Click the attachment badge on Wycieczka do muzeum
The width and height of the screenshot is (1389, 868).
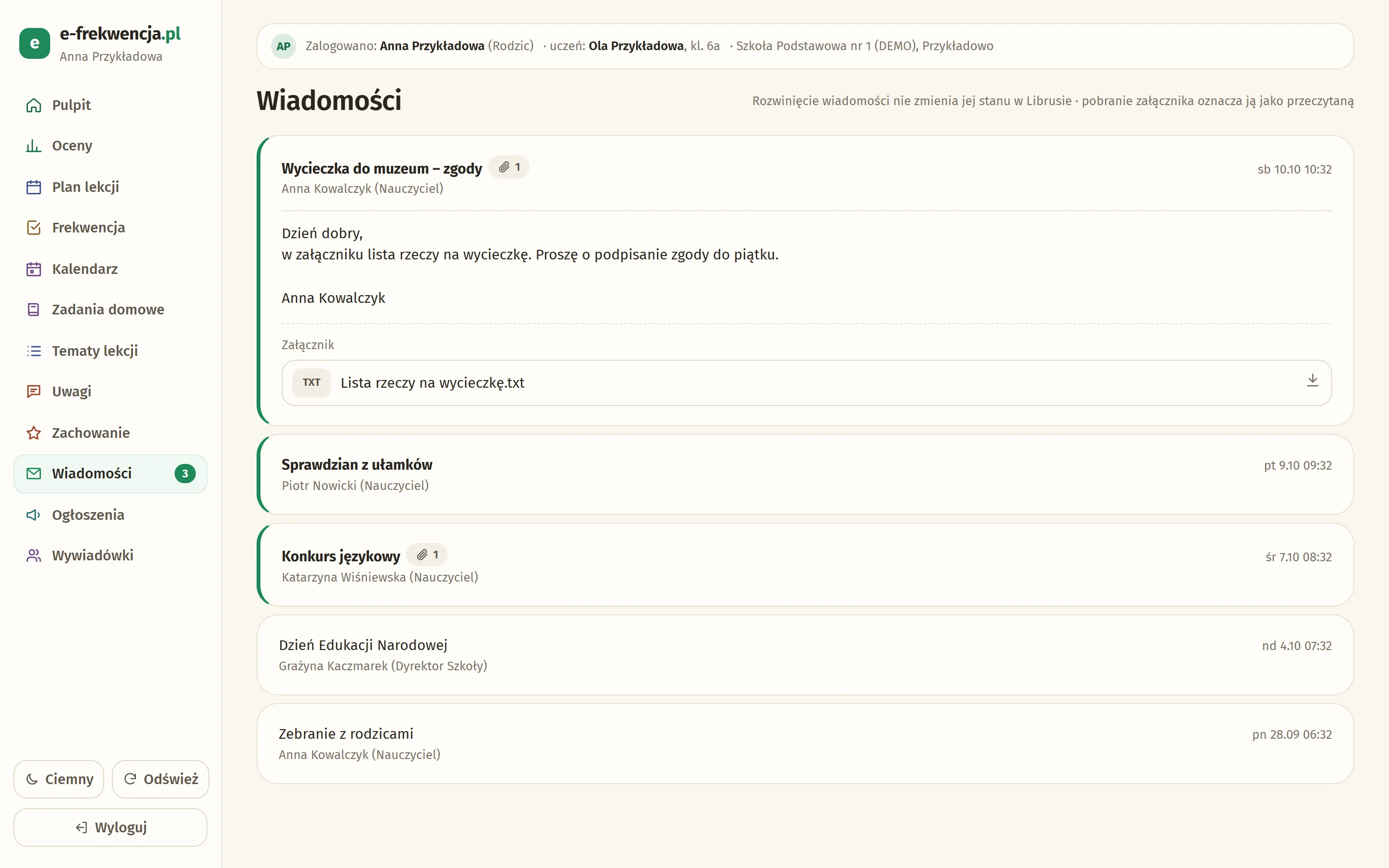coord(509,167)
